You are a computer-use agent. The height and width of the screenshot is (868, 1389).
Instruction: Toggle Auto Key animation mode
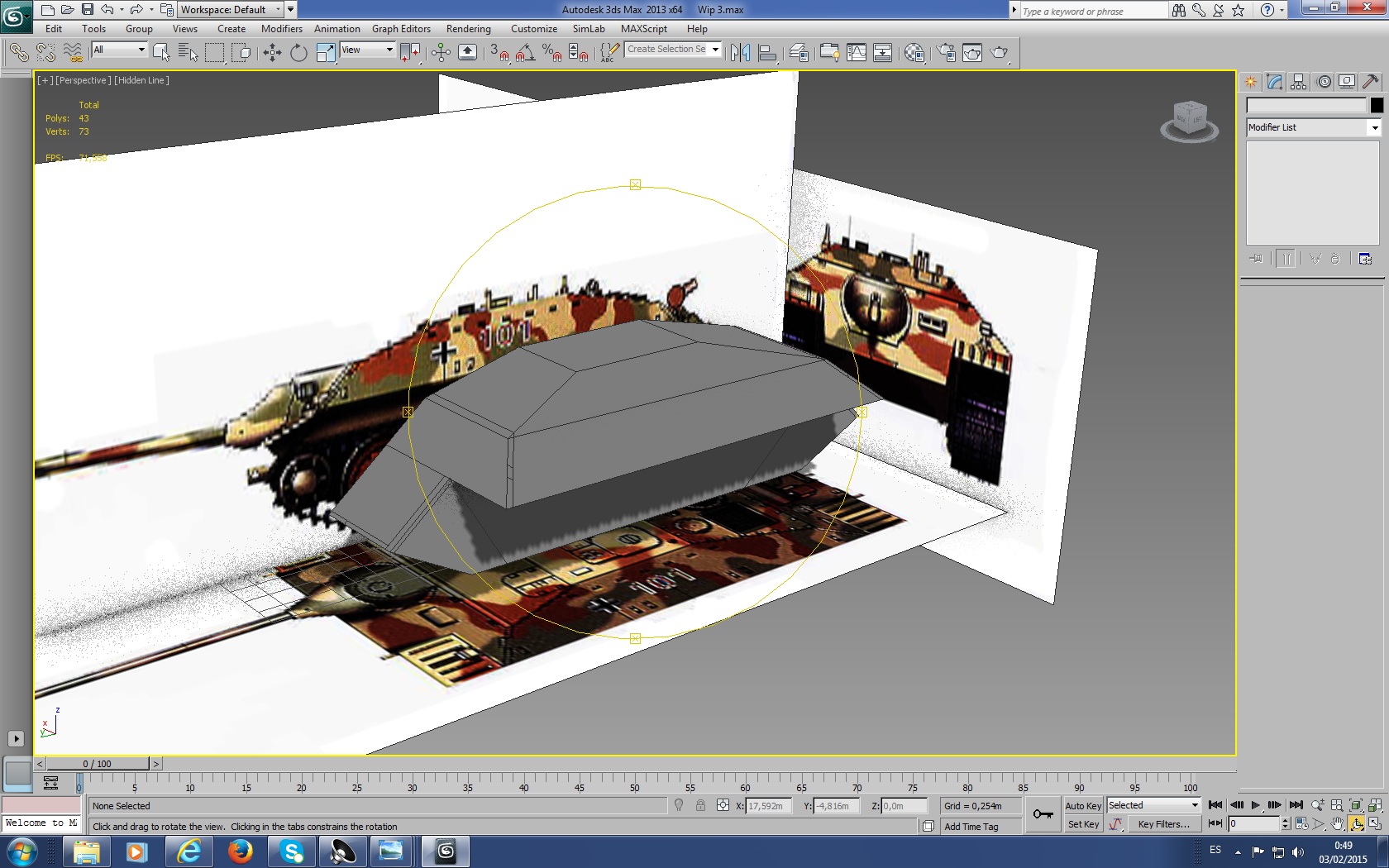1083,806
